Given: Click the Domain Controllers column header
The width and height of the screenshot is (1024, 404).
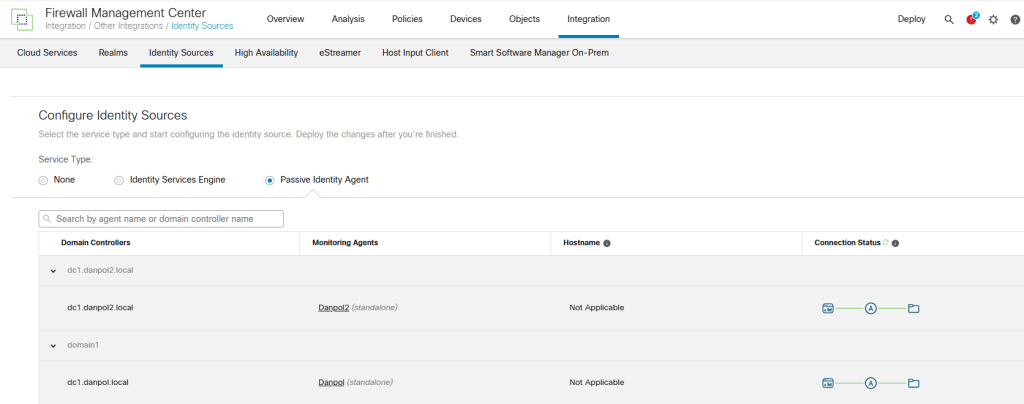Looking at the screenshot, I should point(96,243).
